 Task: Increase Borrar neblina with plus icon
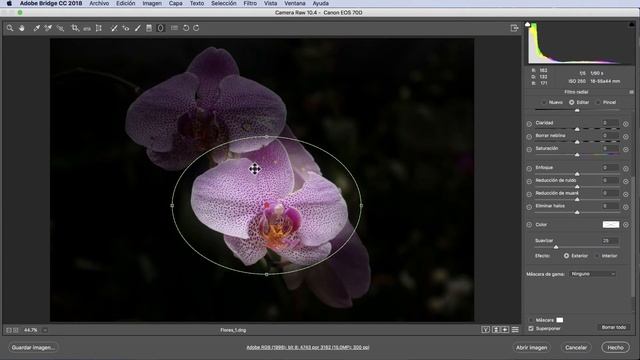point(625,137)
